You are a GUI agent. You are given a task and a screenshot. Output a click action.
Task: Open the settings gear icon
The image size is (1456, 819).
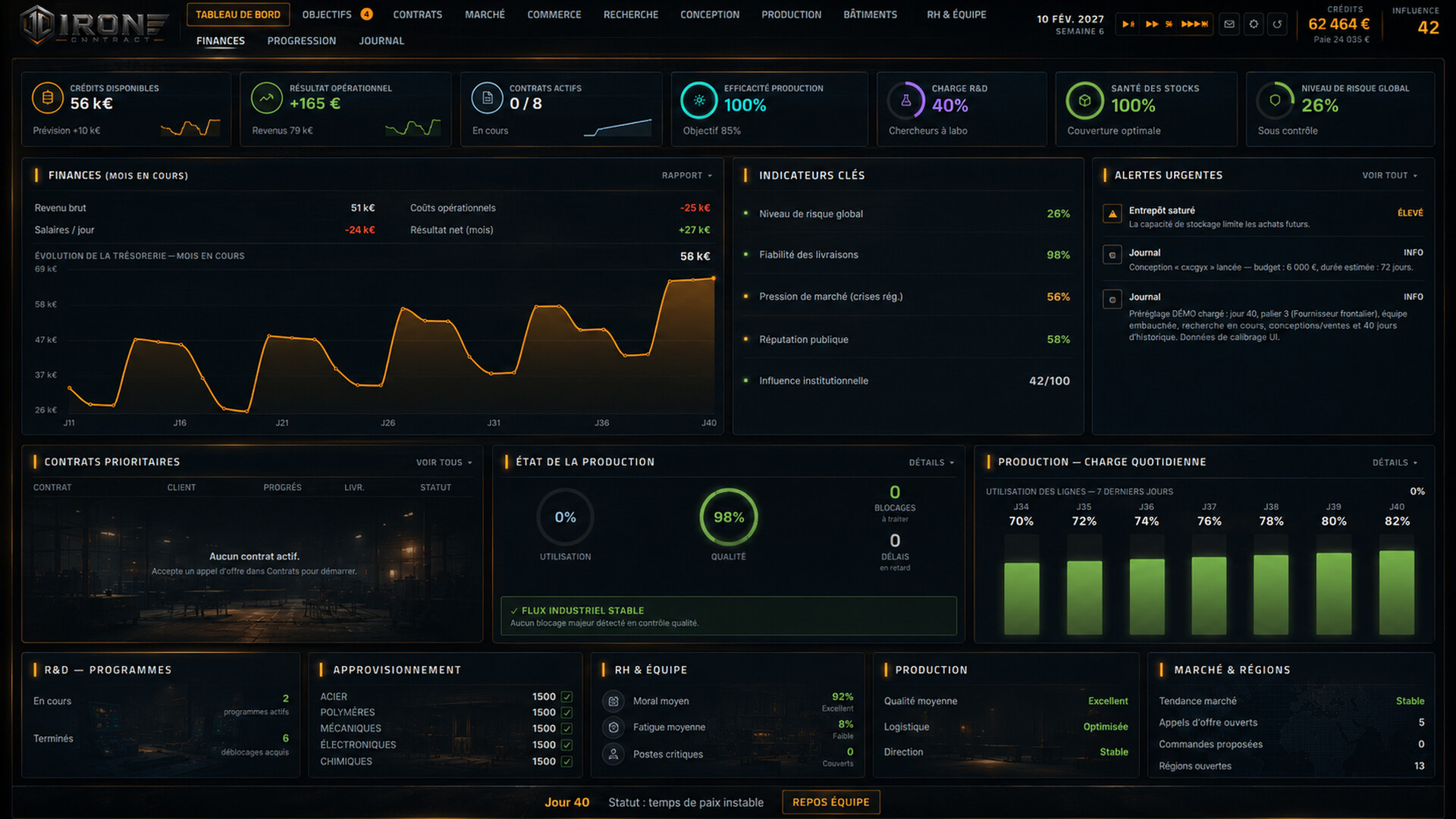tap(1254, 24)
